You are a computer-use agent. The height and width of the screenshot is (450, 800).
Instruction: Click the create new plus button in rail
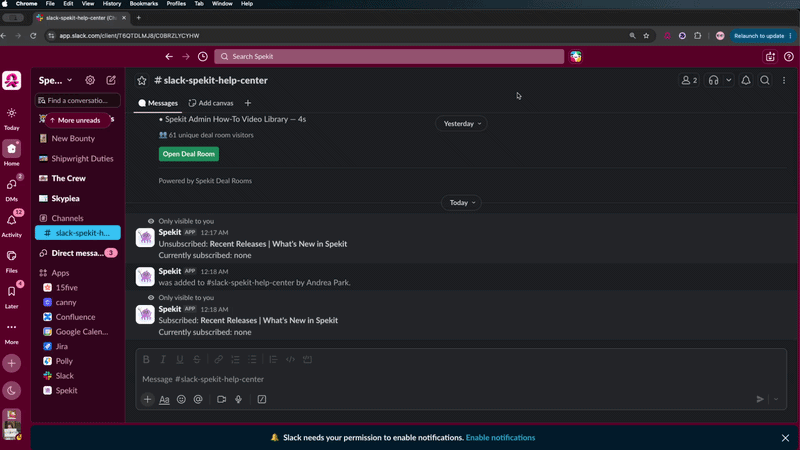11,363
